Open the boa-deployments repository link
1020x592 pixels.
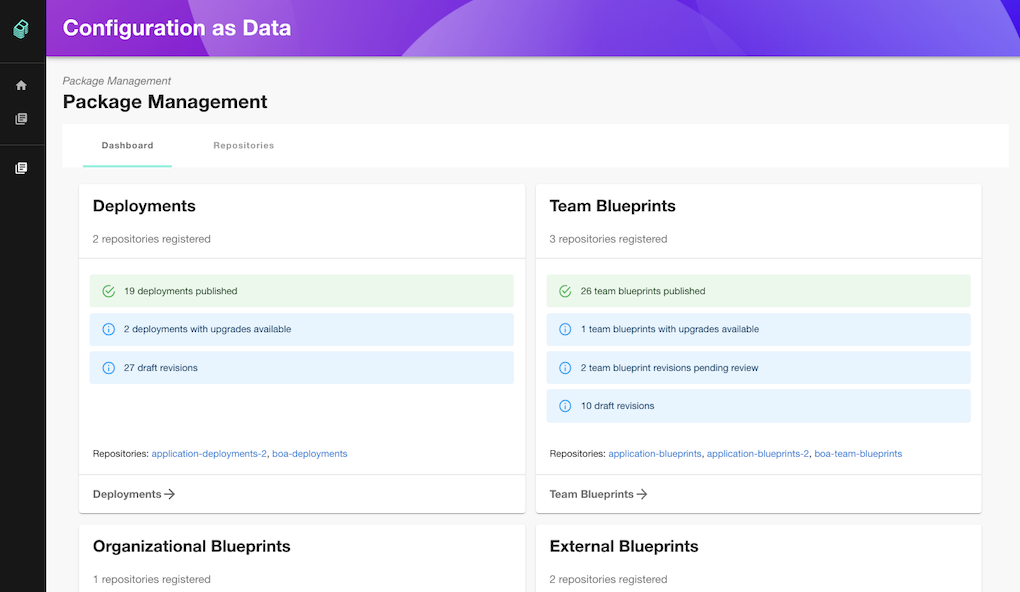310,453
